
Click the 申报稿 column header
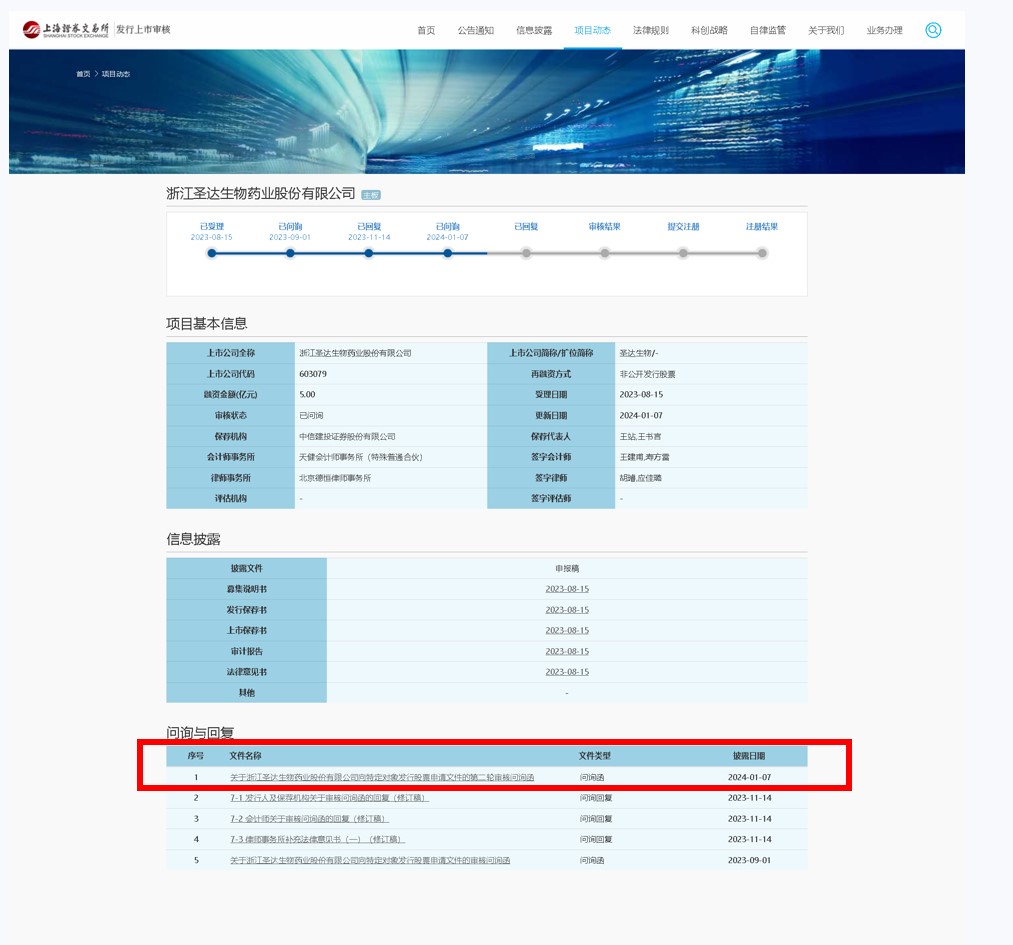[x=567, y=568]
